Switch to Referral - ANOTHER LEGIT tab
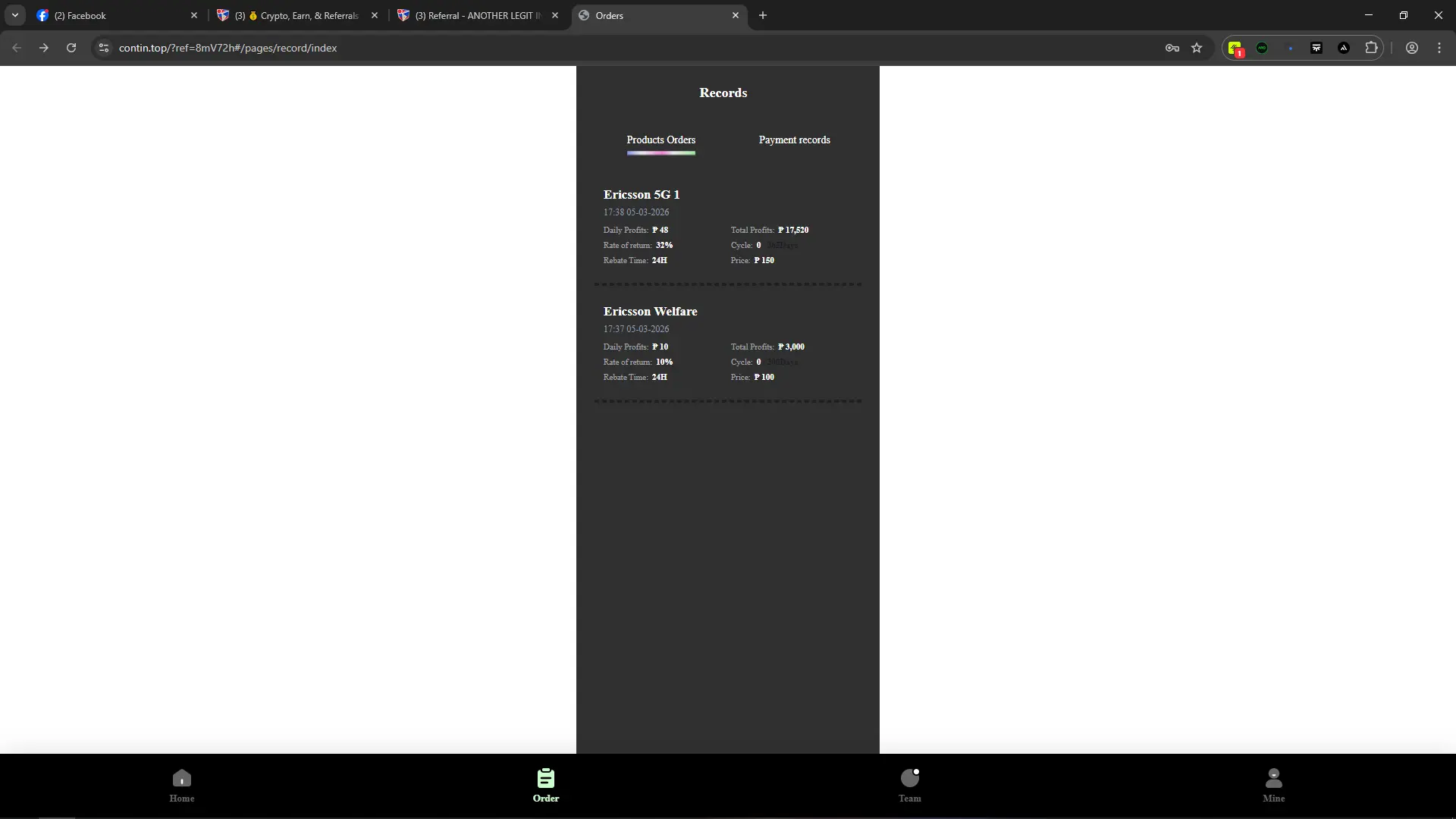 pos(476,15)
